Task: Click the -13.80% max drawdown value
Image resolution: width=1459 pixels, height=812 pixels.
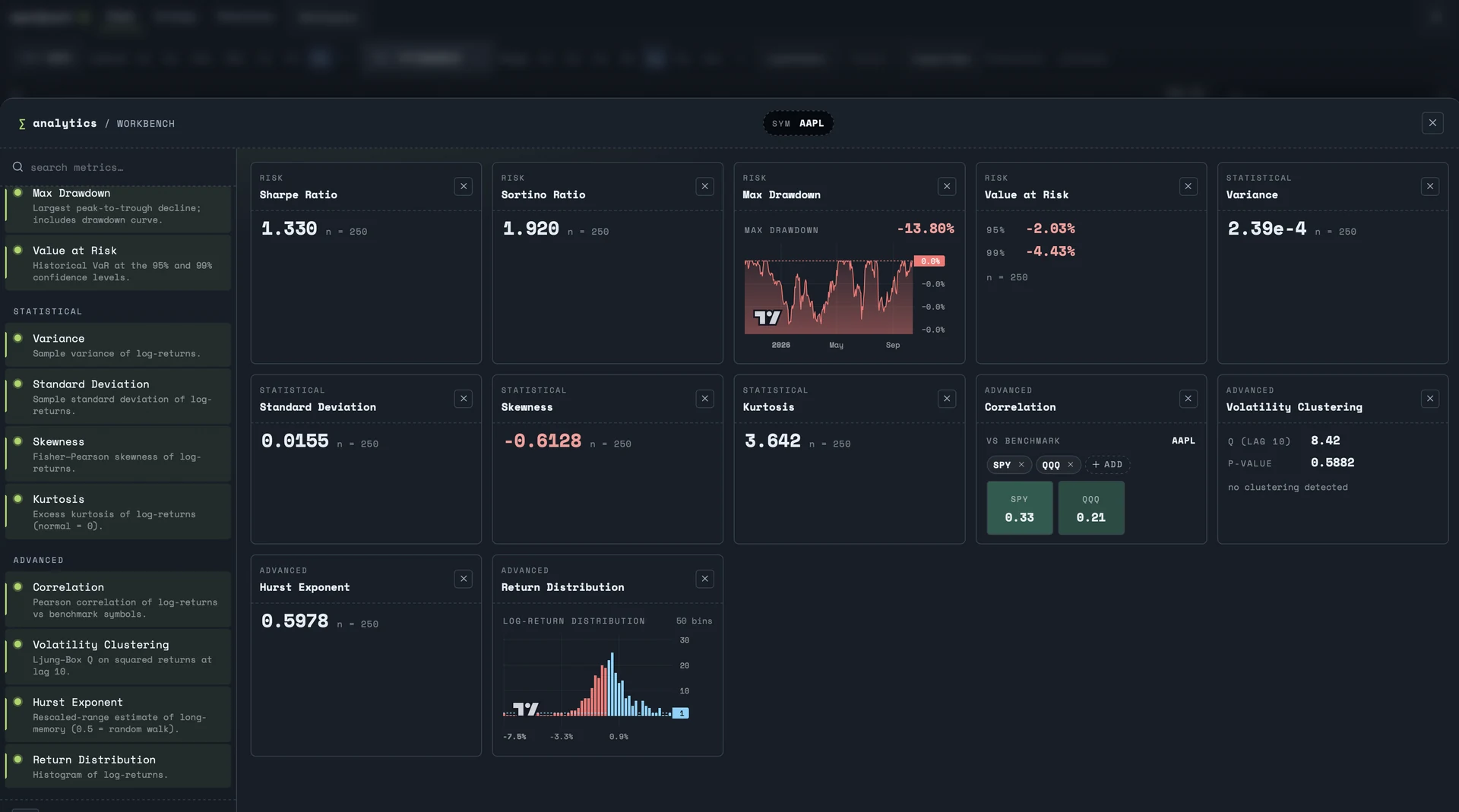Action: tap(926, 229)
